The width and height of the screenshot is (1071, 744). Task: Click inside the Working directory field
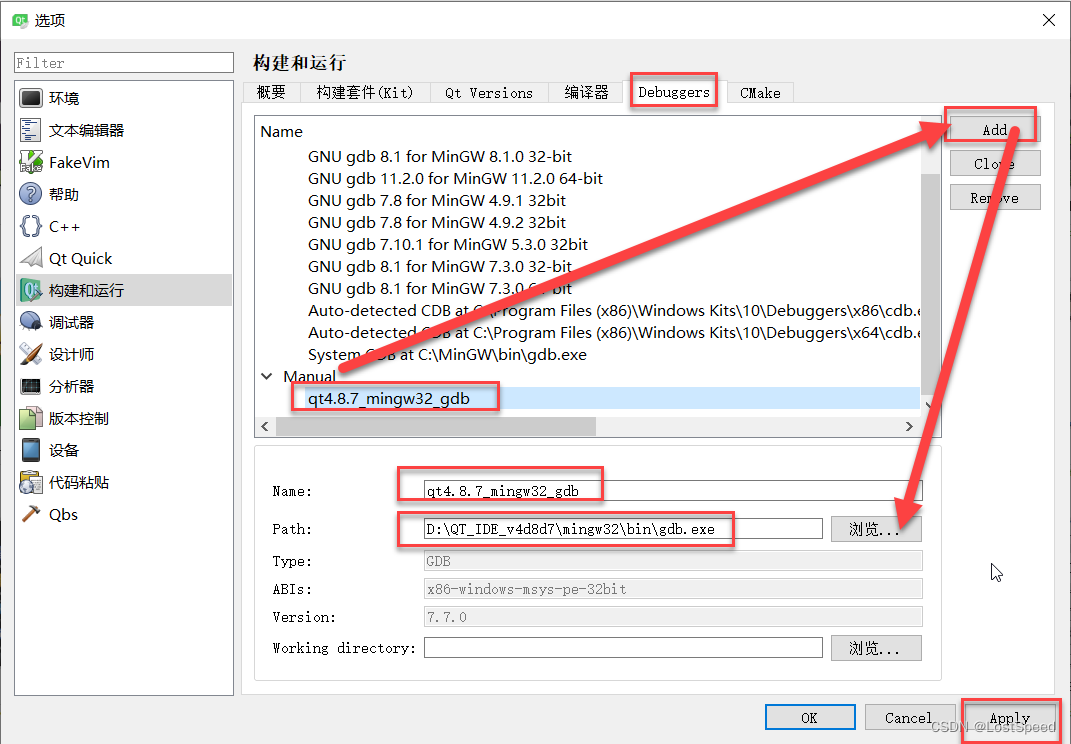click(x=623, y=647)
